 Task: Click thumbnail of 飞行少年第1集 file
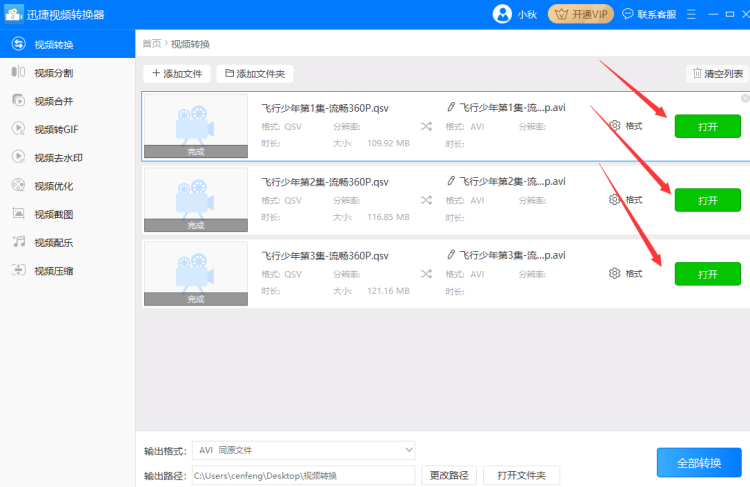click(x=196, y=126)
